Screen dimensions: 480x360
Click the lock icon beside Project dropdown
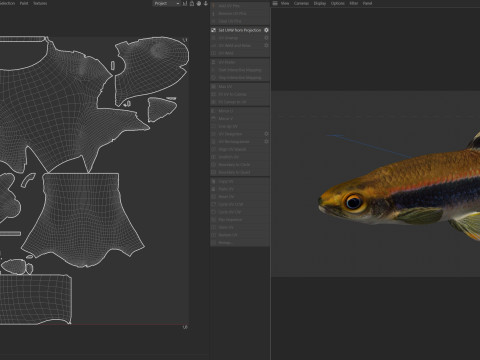[x=192, y=3]
